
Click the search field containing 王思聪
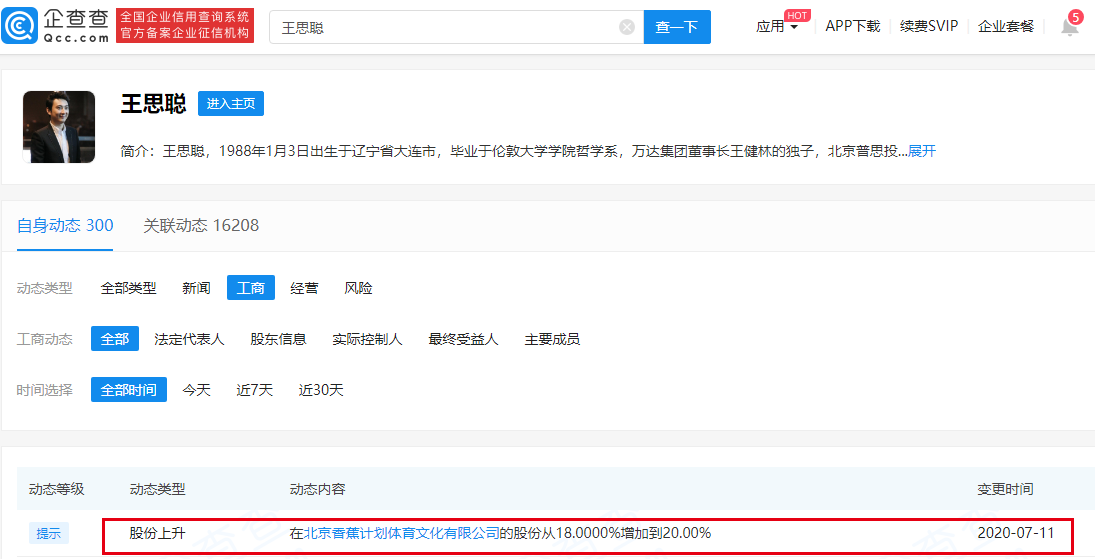457,27
